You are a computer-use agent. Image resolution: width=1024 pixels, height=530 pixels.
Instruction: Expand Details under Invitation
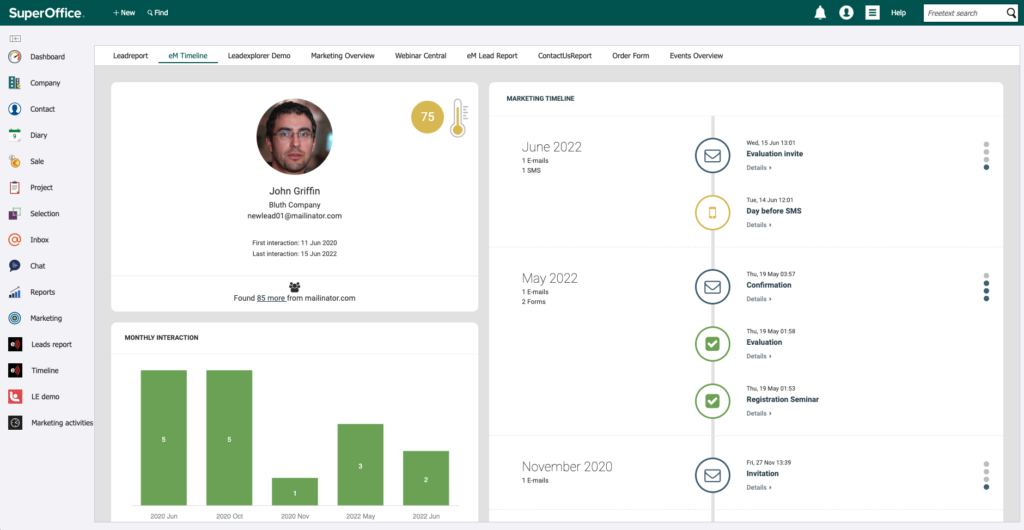(759, 487)
